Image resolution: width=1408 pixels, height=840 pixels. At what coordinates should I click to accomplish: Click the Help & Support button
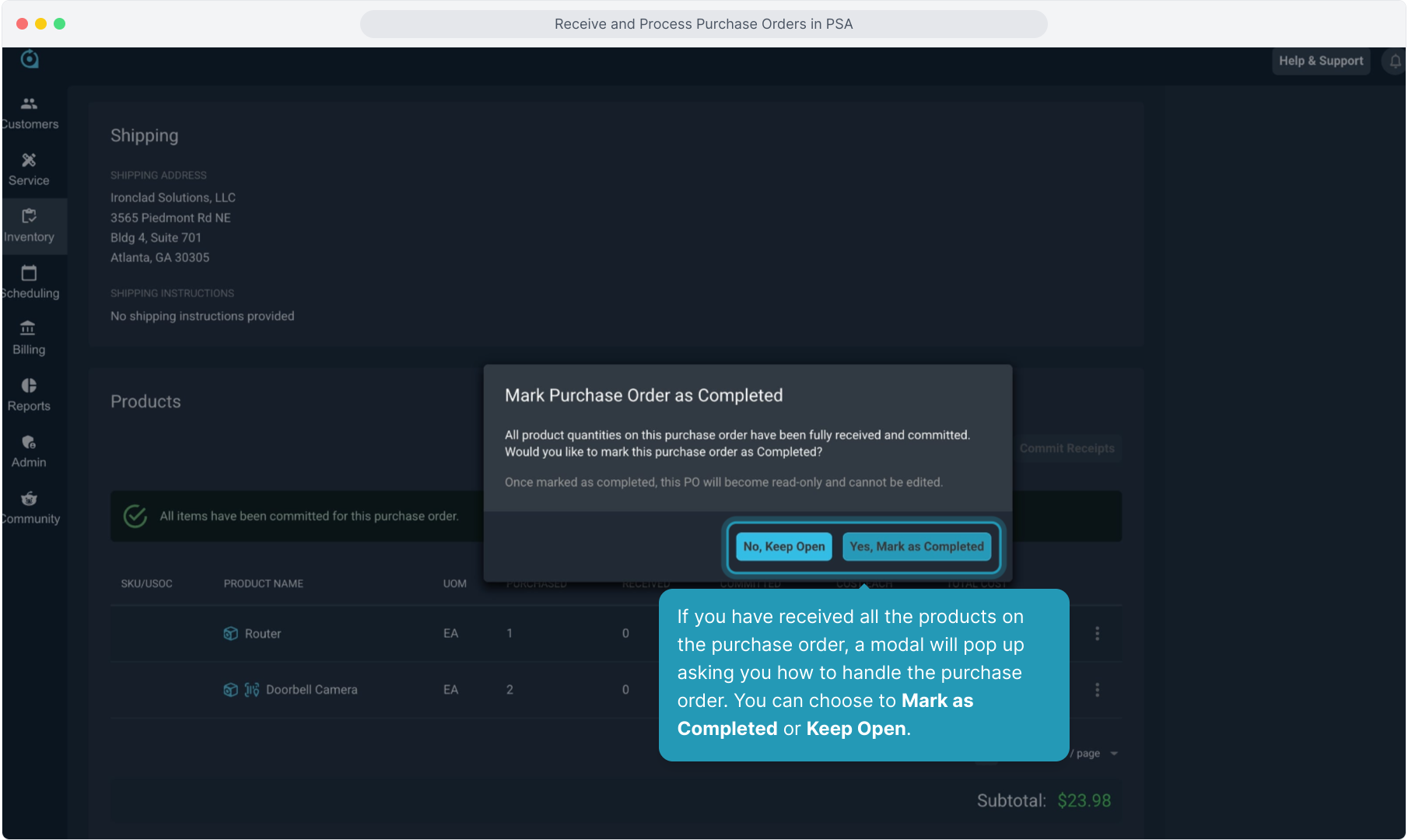1320,61
